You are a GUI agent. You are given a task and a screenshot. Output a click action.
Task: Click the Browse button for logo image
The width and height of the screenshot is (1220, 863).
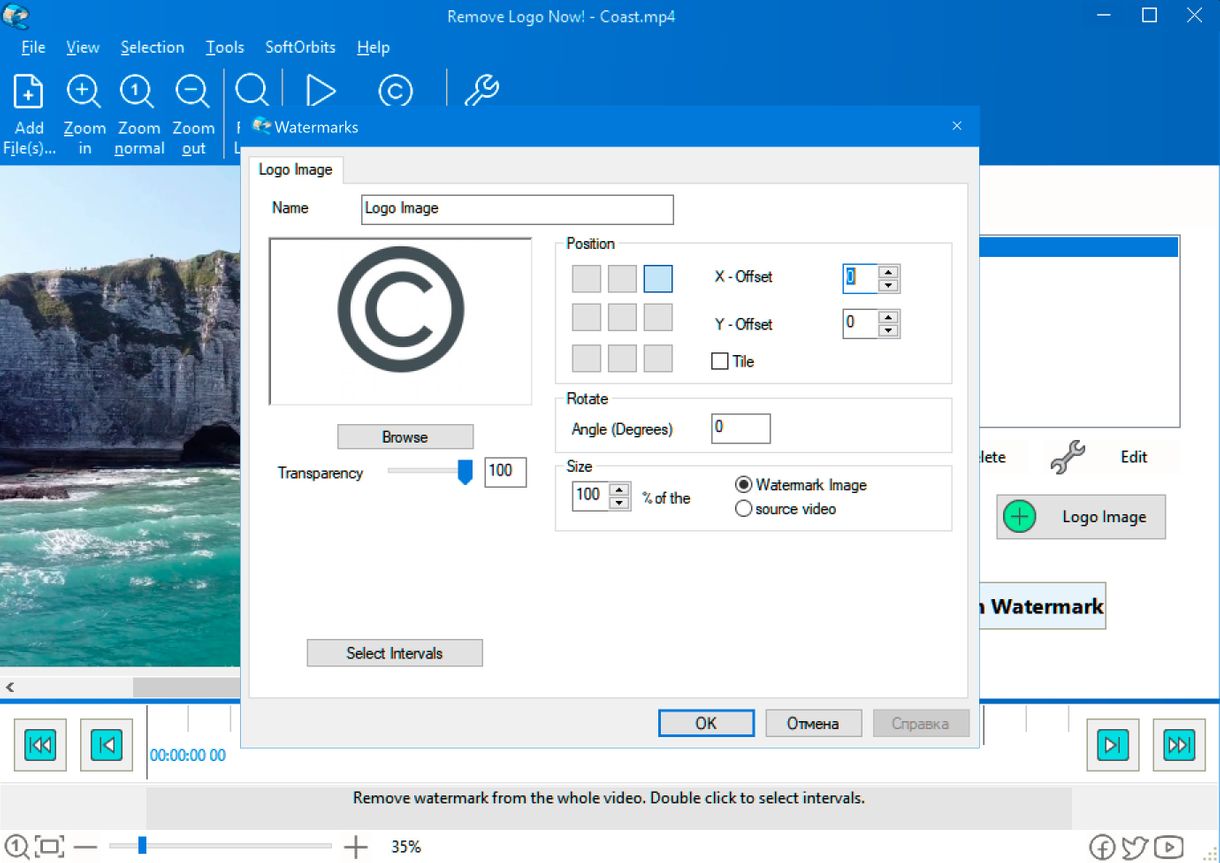404,436
